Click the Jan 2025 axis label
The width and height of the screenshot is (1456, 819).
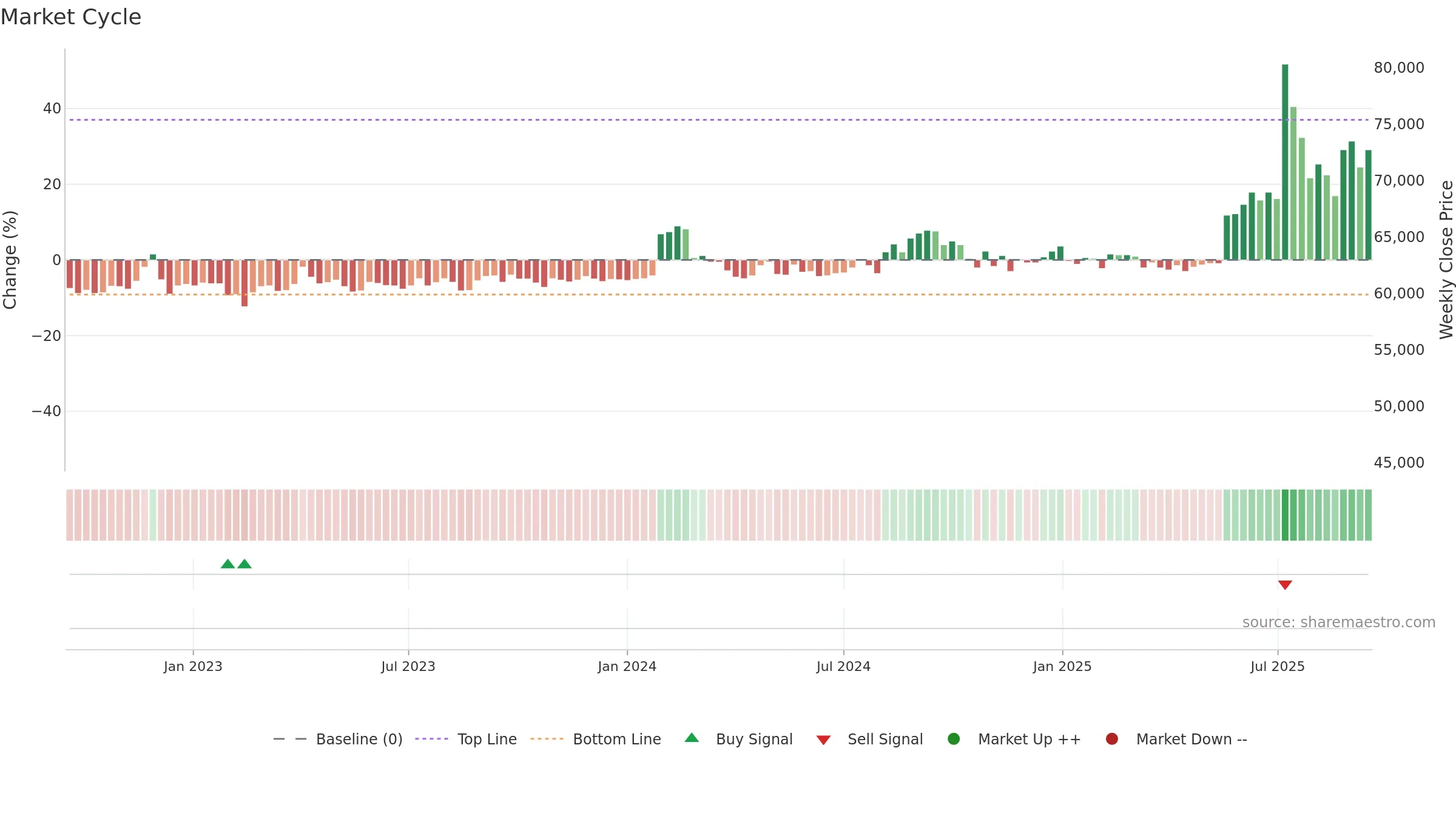[x=1062, y=666]
